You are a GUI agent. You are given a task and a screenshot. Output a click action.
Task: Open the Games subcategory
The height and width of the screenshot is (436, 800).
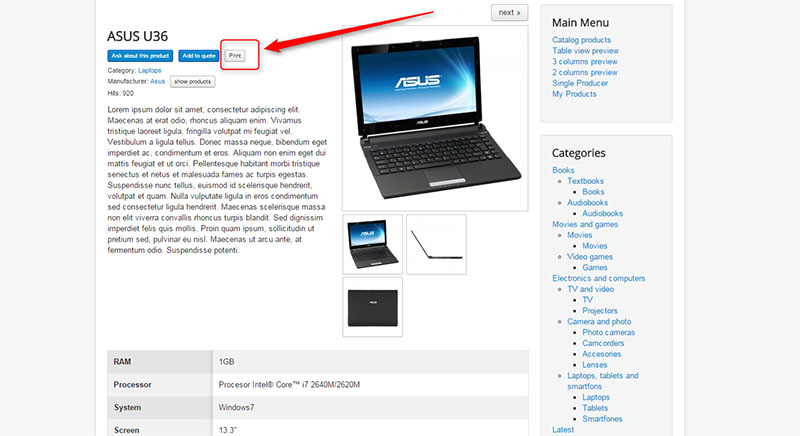tap(595, 267)
